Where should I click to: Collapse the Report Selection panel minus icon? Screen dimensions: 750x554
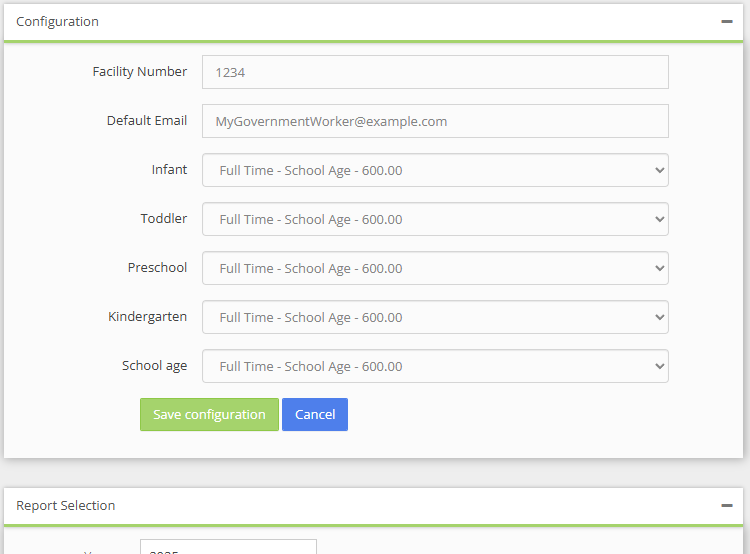(x=727, y=505)
